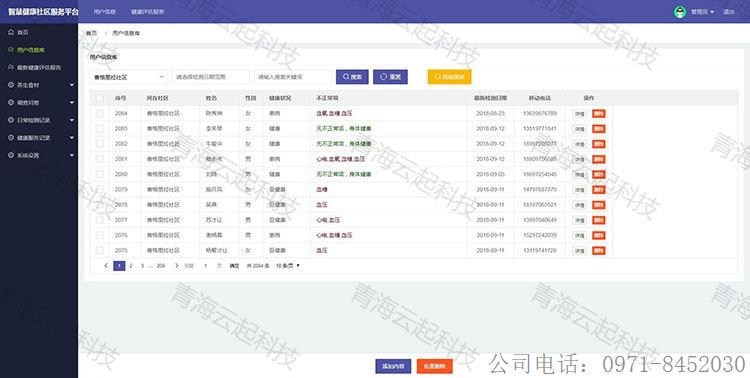750x378 pixels.
Task: Click the yellow advanced search button
Action: tap(450, 77)
